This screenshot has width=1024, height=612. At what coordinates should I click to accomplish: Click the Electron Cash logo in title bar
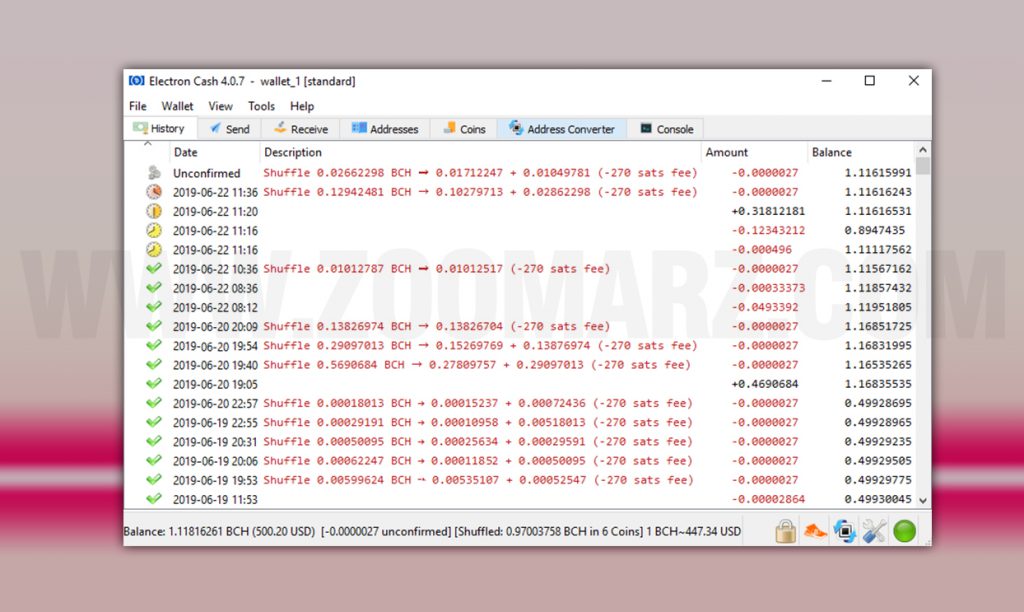point(136,80)
